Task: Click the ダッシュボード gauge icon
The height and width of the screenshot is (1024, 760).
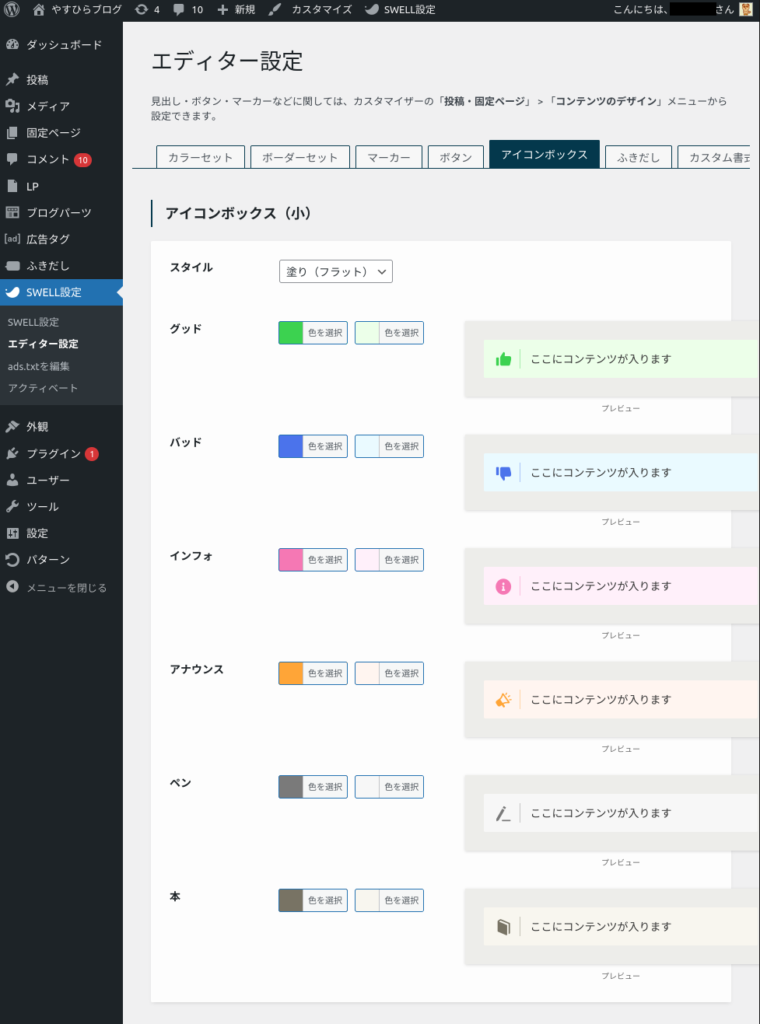Action: 12,44
